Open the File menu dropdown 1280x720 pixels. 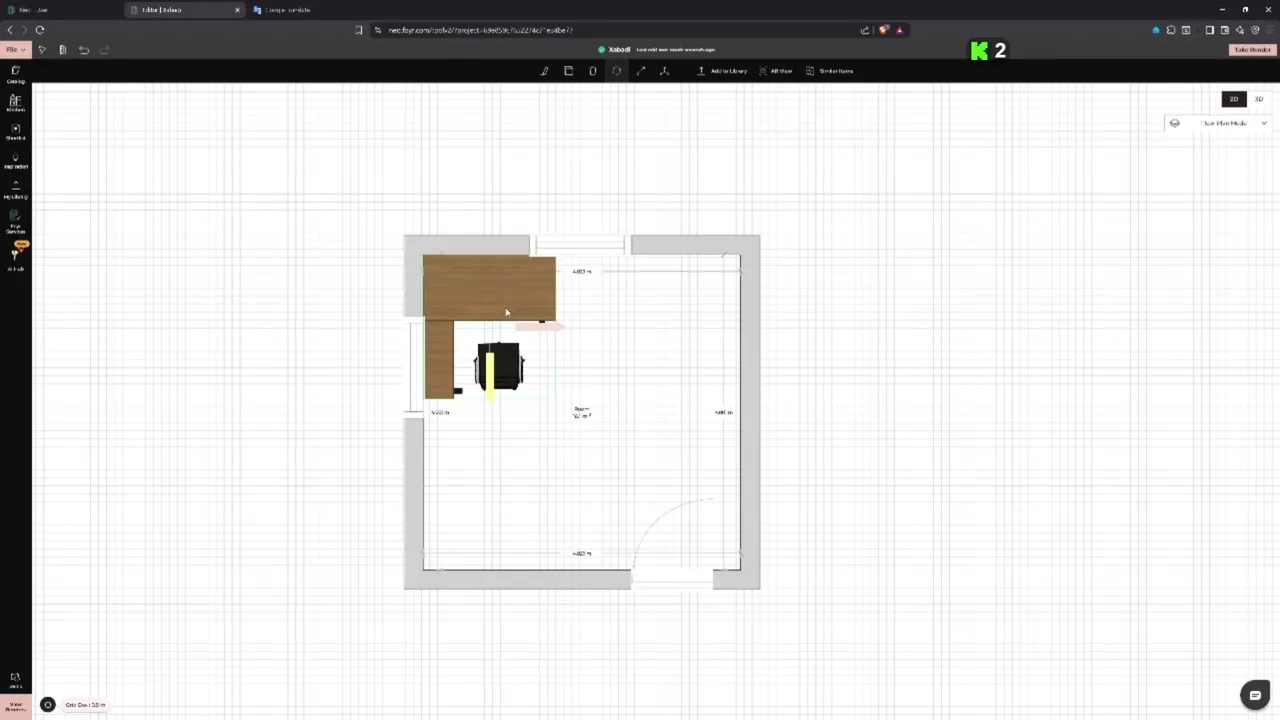15,50
